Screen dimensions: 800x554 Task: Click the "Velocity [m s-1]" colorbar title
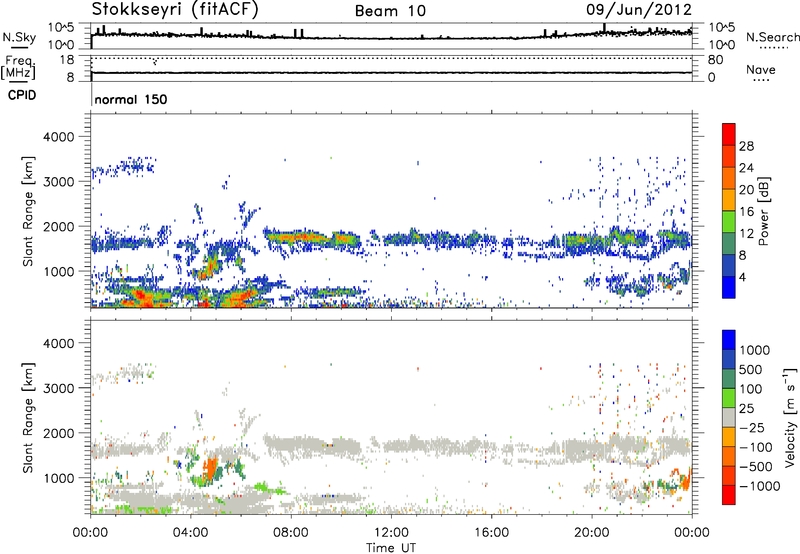[x=790, y=417]
